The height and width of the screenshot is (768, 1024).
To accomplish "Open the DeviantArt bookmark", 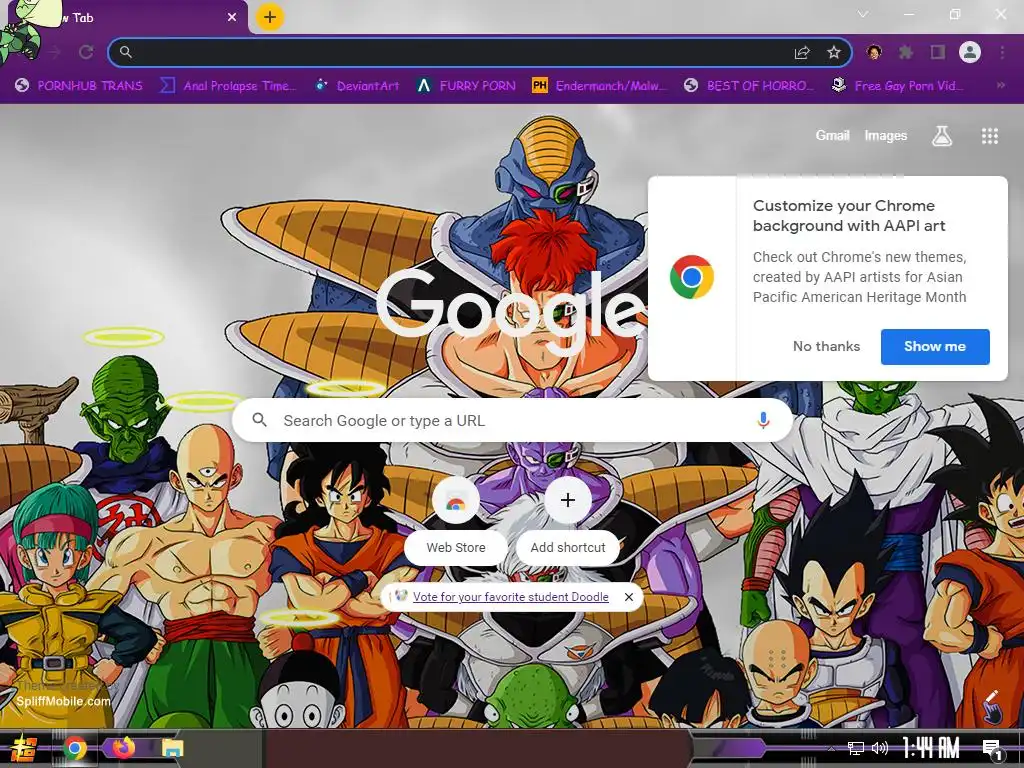I will (x=357, y=86).
